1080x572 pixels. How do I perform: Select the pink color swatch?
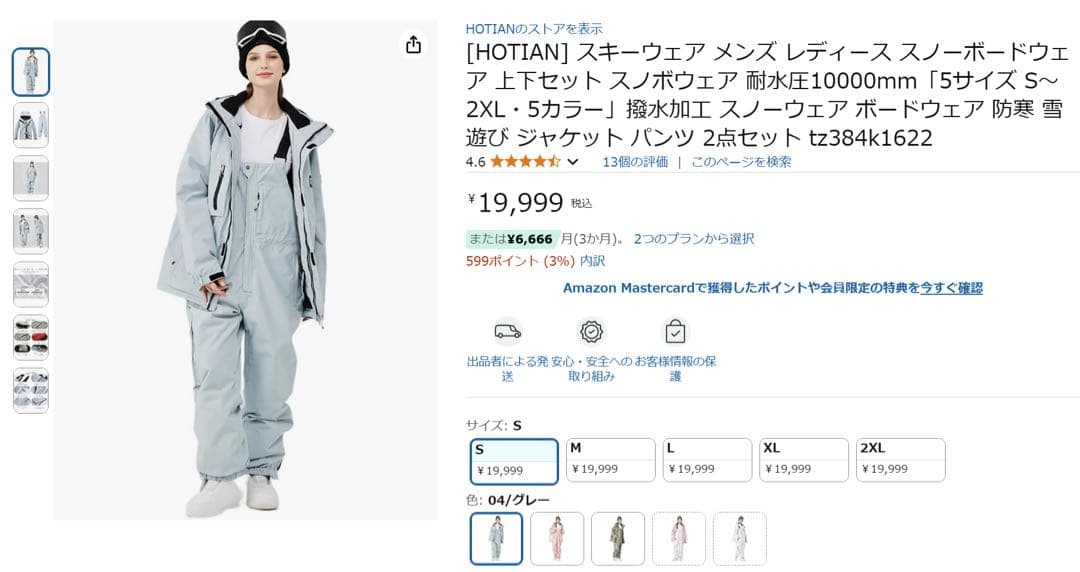coord(557,538)
